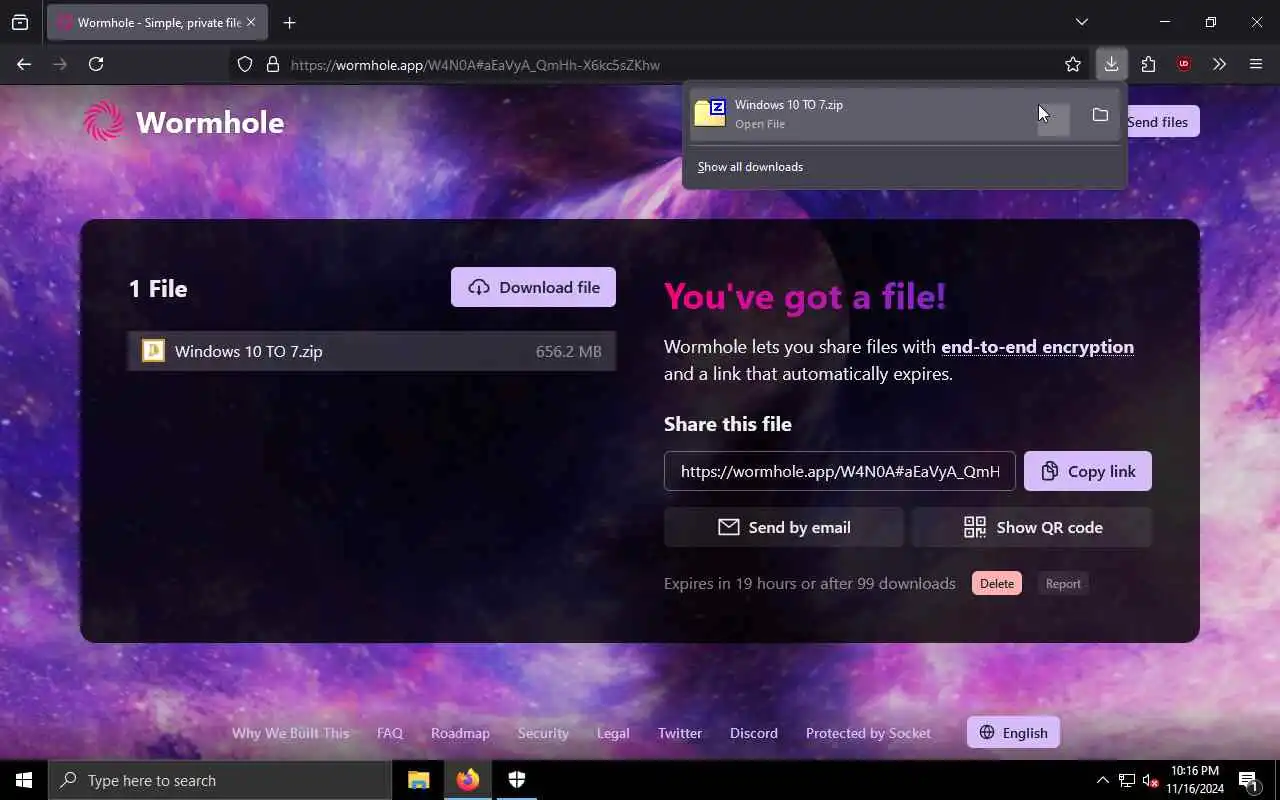This screenshot has width=1280, height=800.
Task: Click the Download file button
Action: (533, 287)
